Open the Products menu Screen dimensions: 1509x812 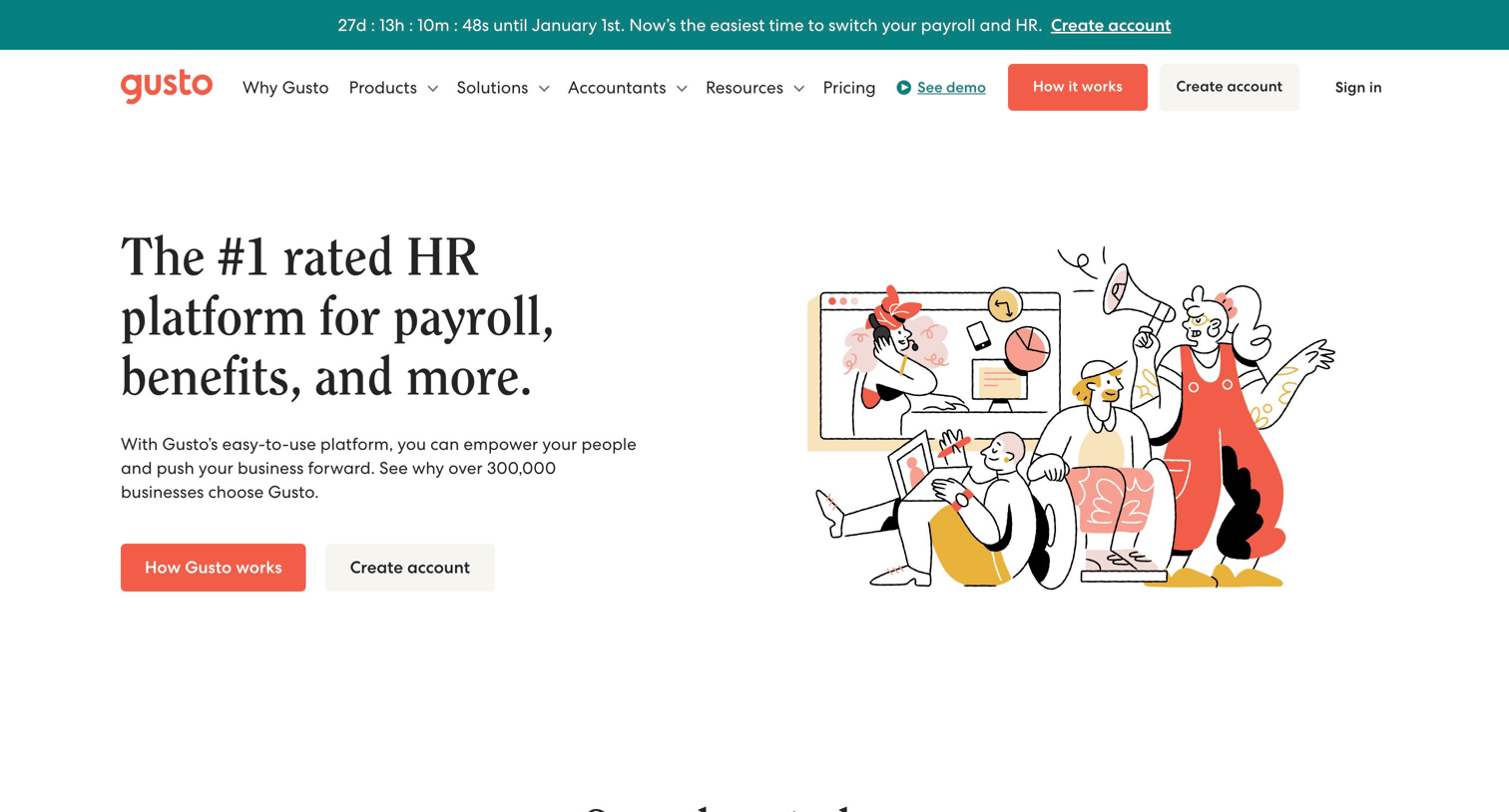pos(382,88)
